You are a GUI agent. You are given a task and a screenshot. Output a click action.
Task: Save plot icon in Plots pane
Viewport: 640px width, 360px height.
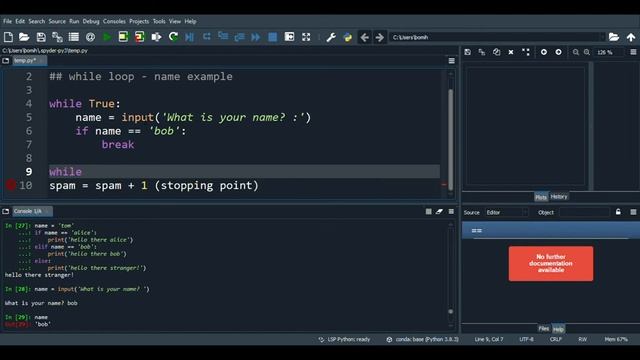pos(468,52)
